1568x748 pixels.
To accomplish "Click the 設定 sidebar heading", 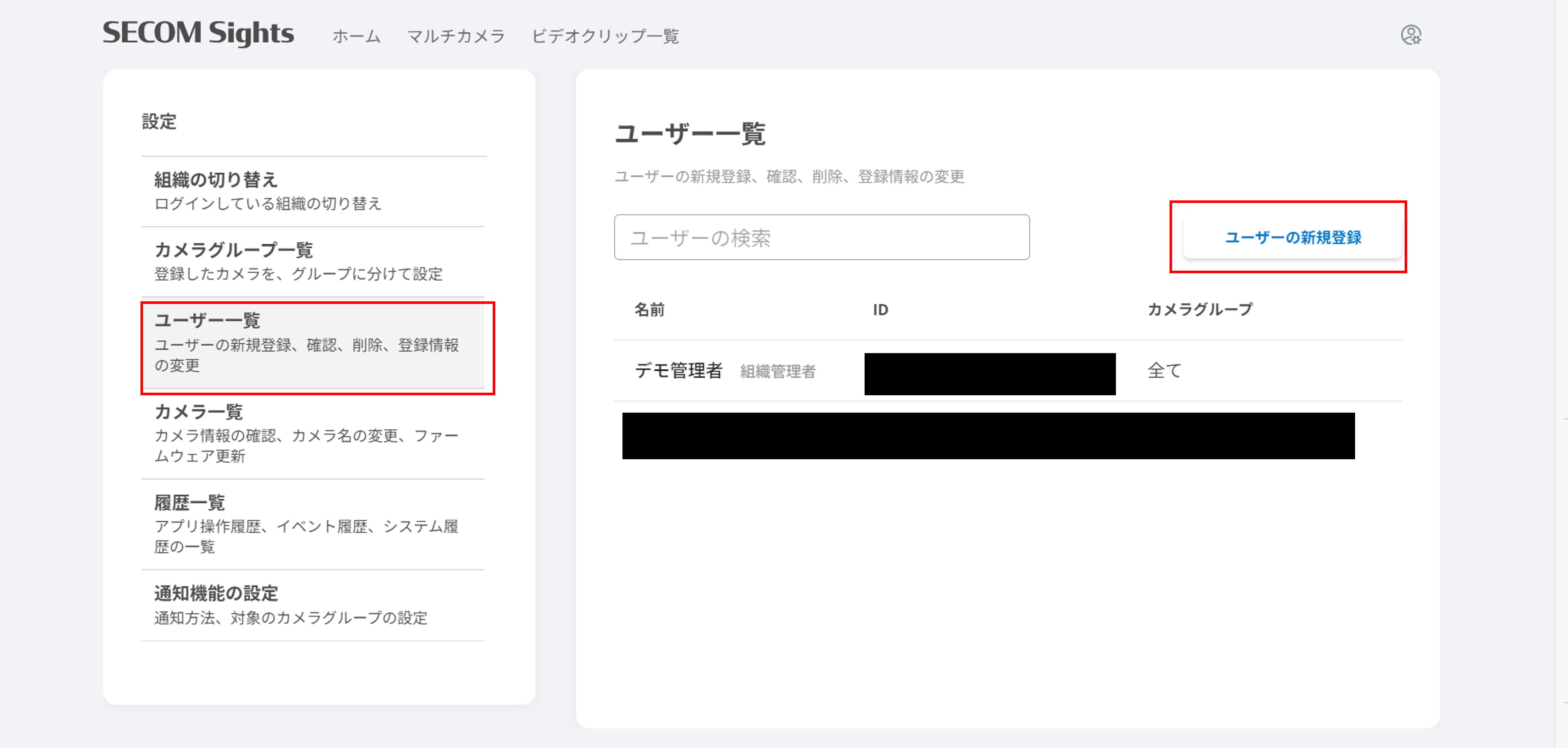I will [x=159, y=121].
